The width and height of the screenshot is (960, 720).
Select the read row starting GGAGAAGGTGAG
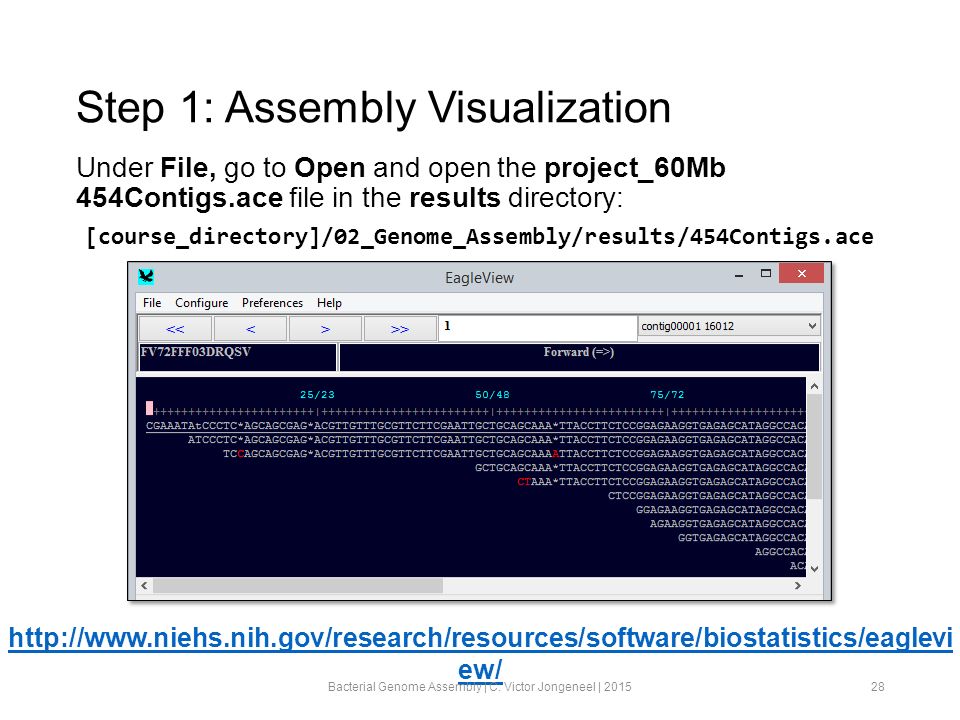721,510
